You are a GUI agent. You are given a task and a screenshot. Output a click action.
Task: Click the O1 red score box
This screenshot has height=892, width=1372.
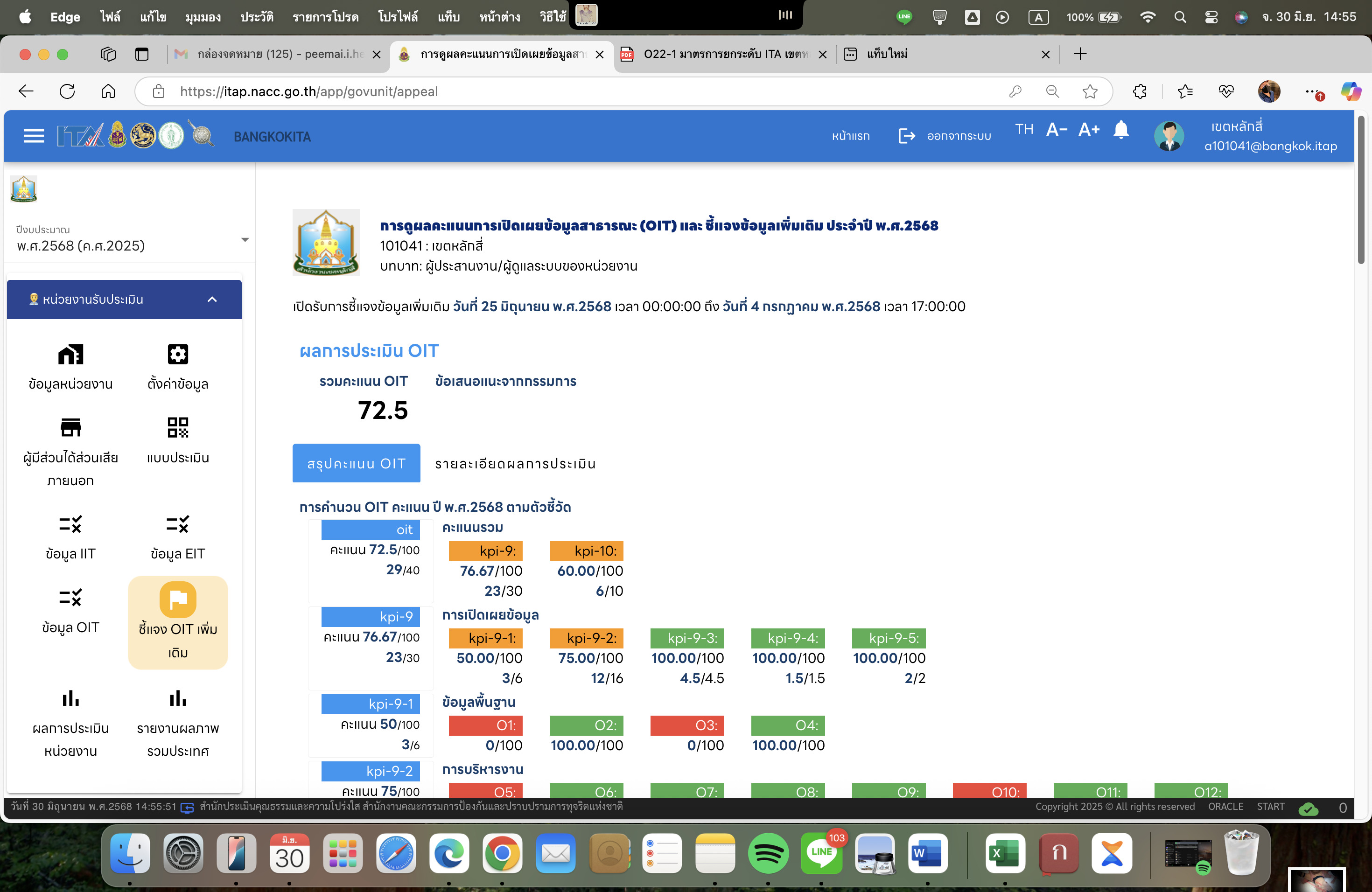pyautogui.click(x=486, y=725)
